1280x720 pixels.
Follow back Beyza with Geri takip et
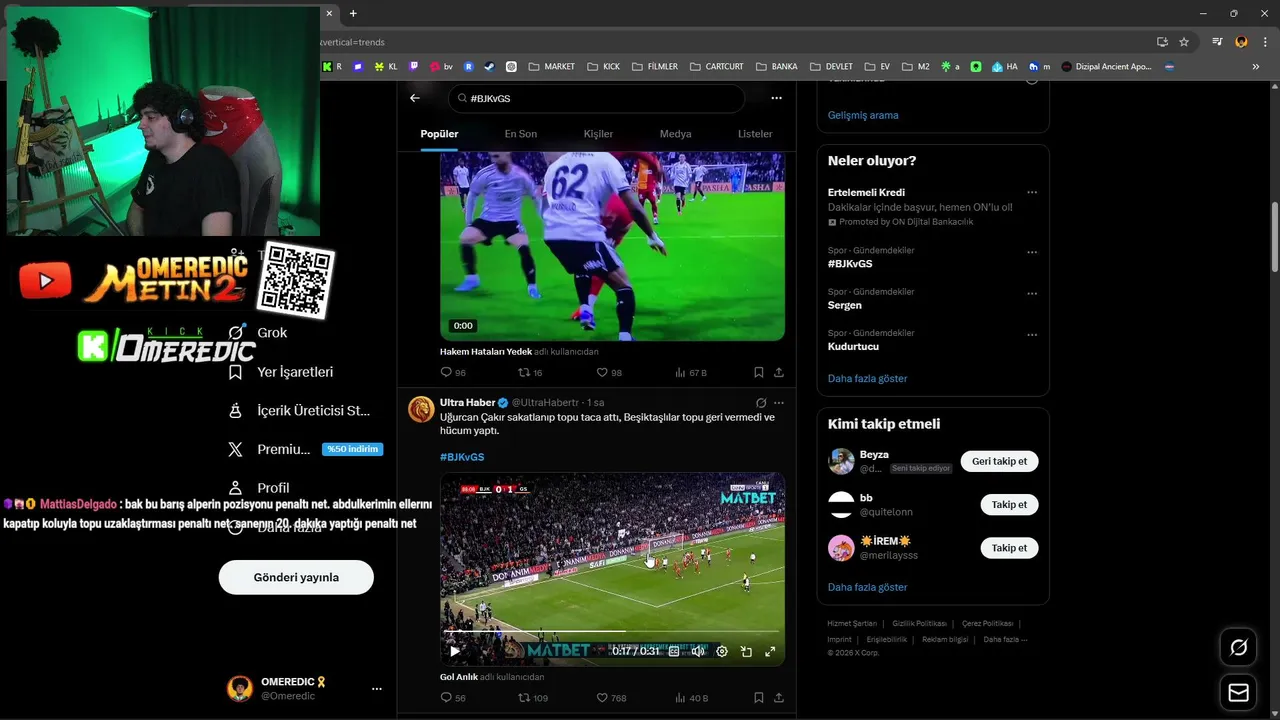999,461
